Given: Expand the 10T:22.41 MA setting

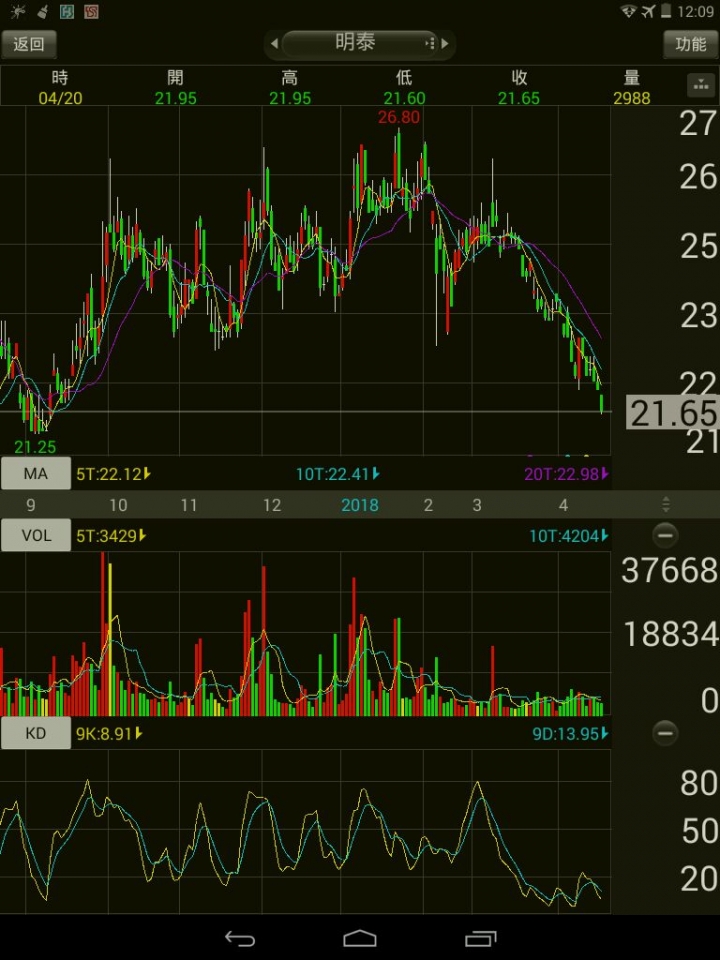Looking at the screenshot, I should tap(337, 474).
